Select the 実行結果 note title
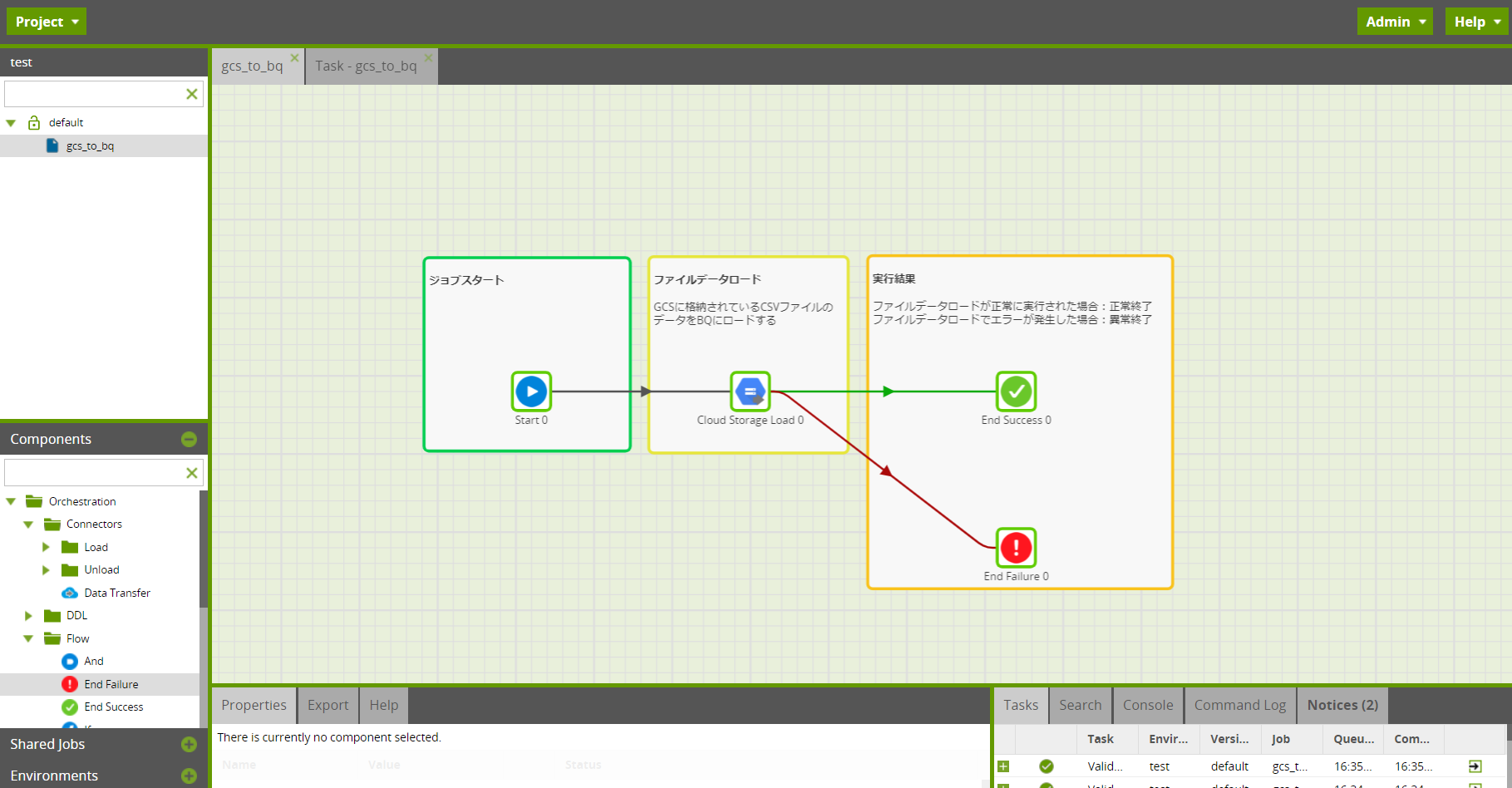 tap(894, 278)
